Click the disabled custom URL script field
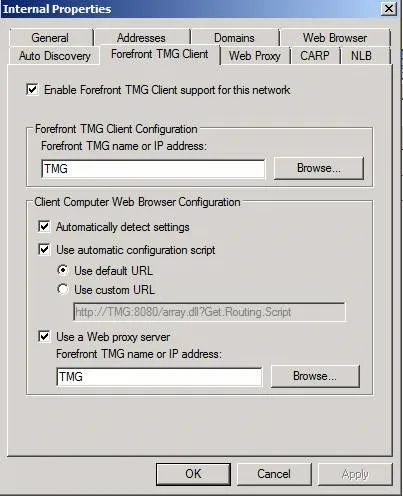This screenshot has width=403, height=496. [x=209, y=312]
